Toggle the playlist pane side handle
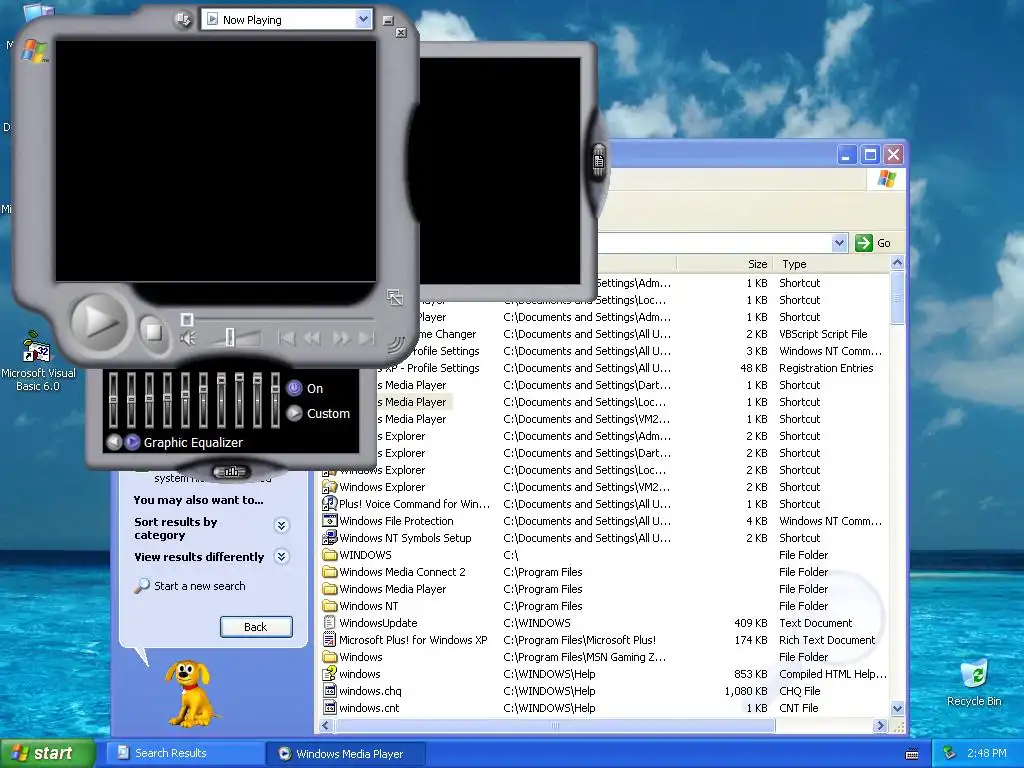 (x=598, y=161)
